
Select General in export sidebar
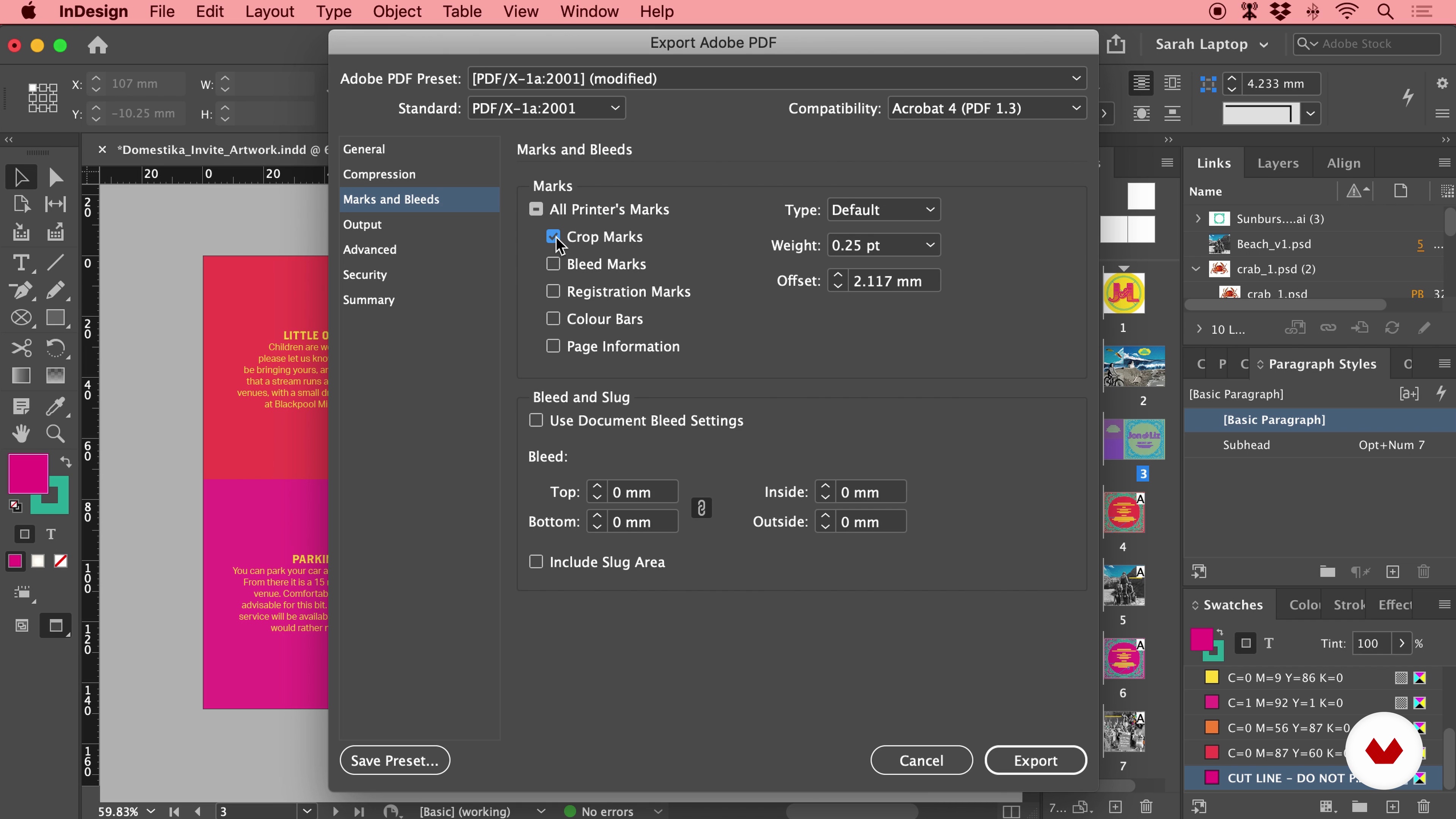point(364,149)
